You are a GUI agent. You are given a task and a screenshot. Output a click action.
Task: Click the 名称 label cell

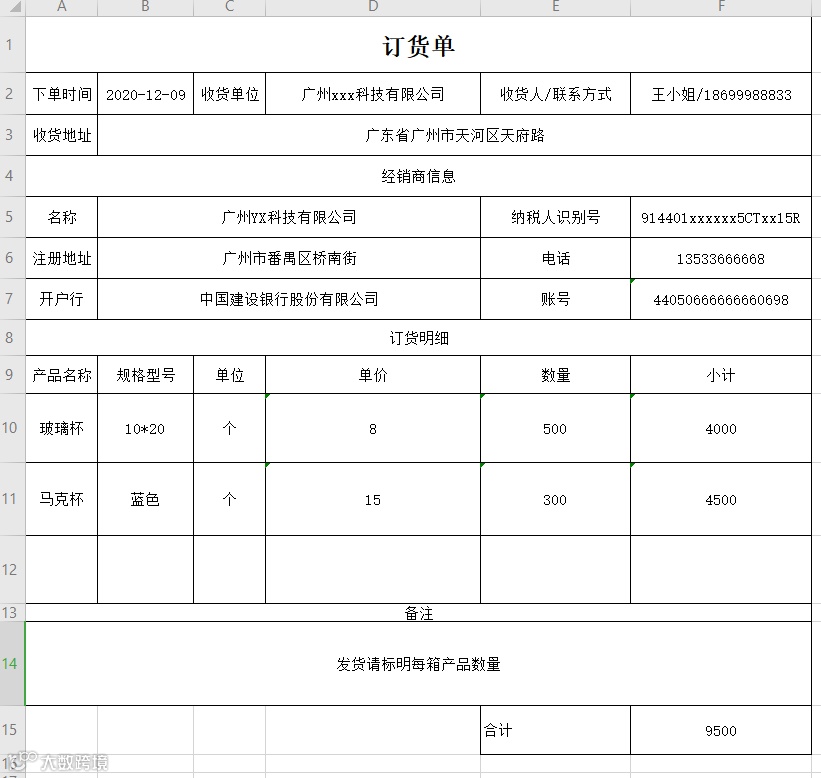point(62,217)
